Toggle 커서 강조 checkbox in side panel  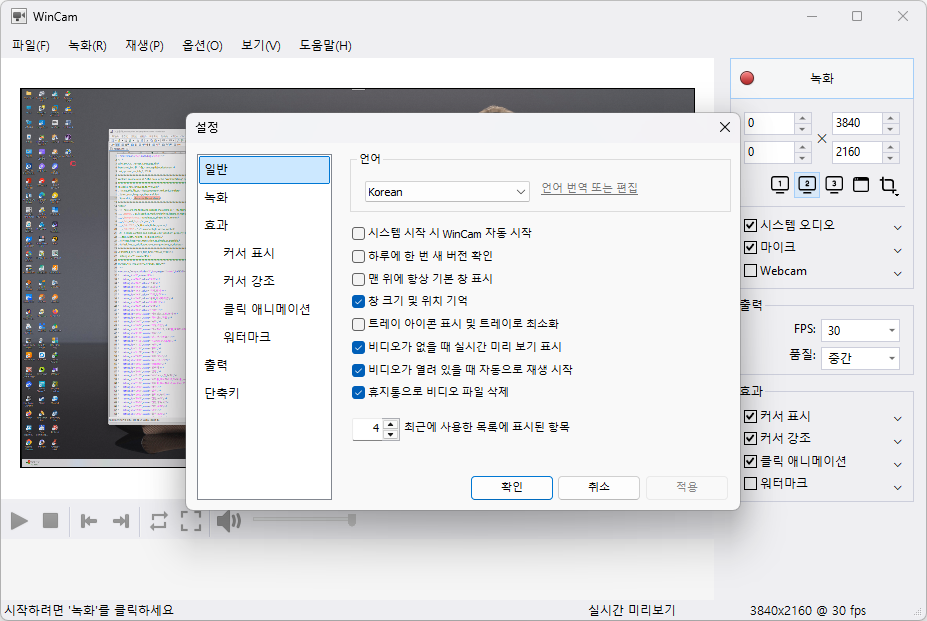pos(750,438)
